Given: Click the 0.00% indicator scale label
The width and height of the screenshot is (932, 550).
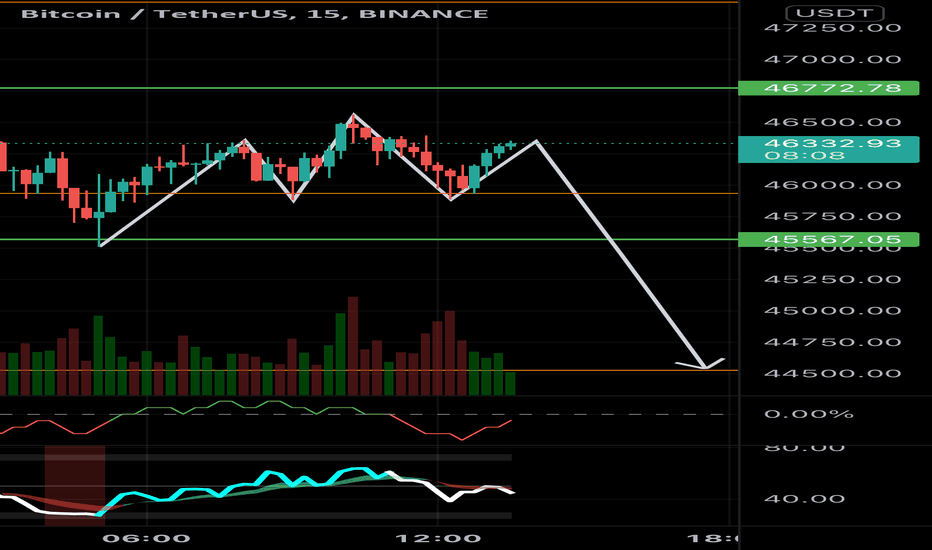Looking at the screenshot, I should (x=808, y=414).
